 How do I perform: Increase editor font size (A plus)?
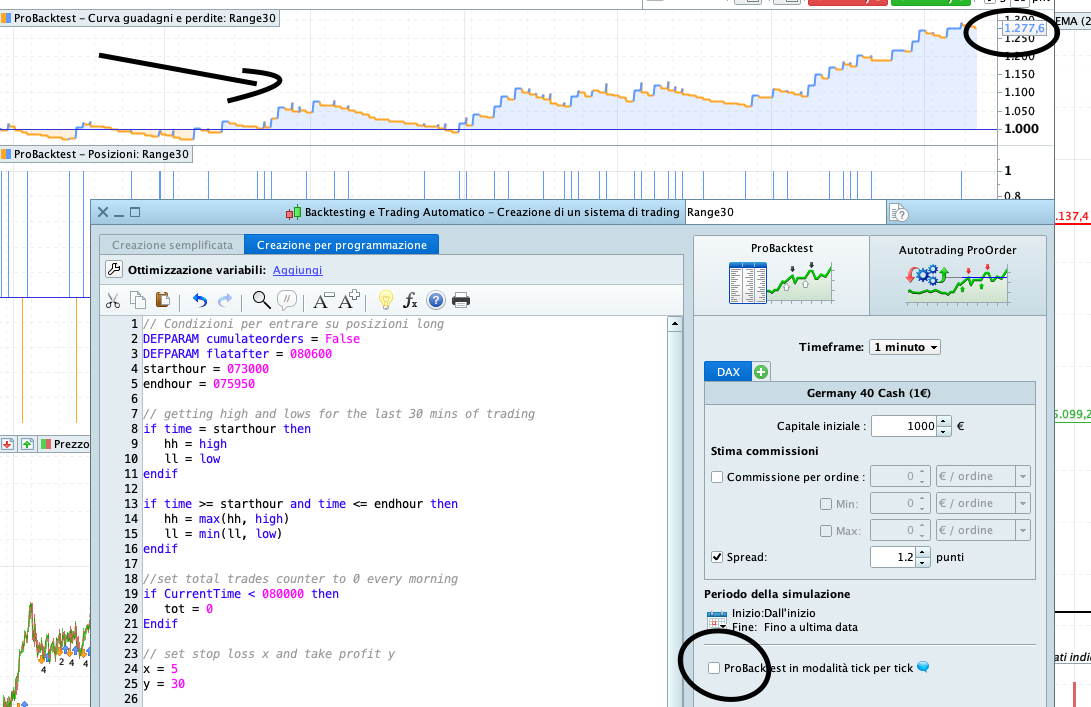click(349, 299)
